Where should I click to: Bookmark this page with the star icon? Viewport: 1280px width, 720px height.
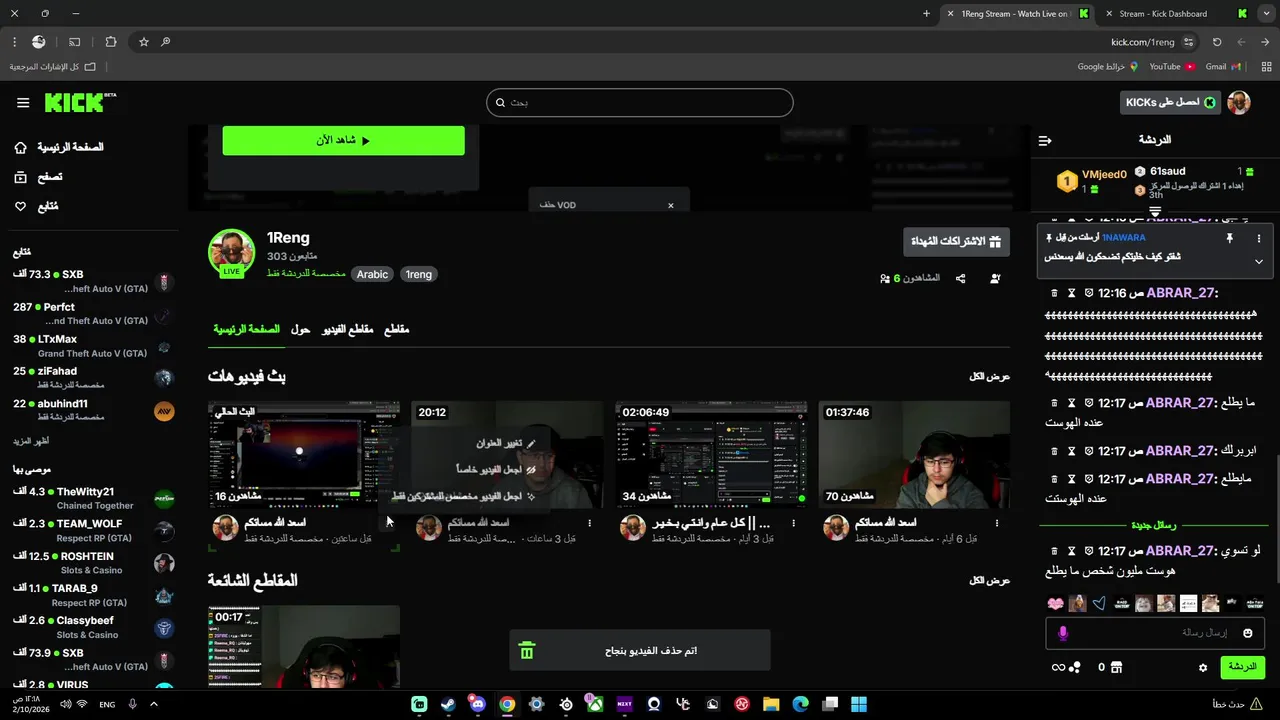click(144, 42)
